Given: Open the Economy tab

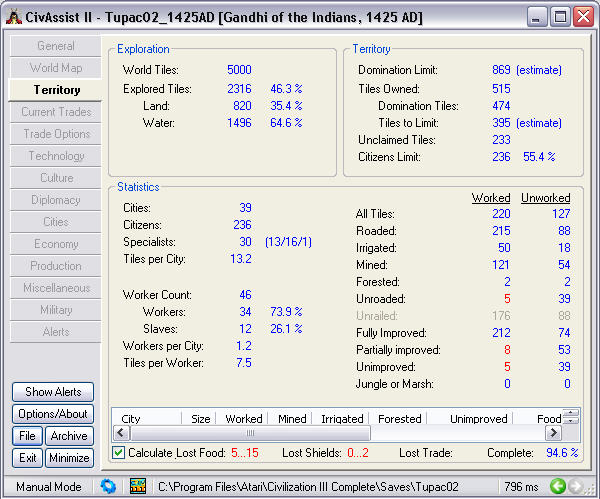Looking at the screenshot, I should [56, 244].
